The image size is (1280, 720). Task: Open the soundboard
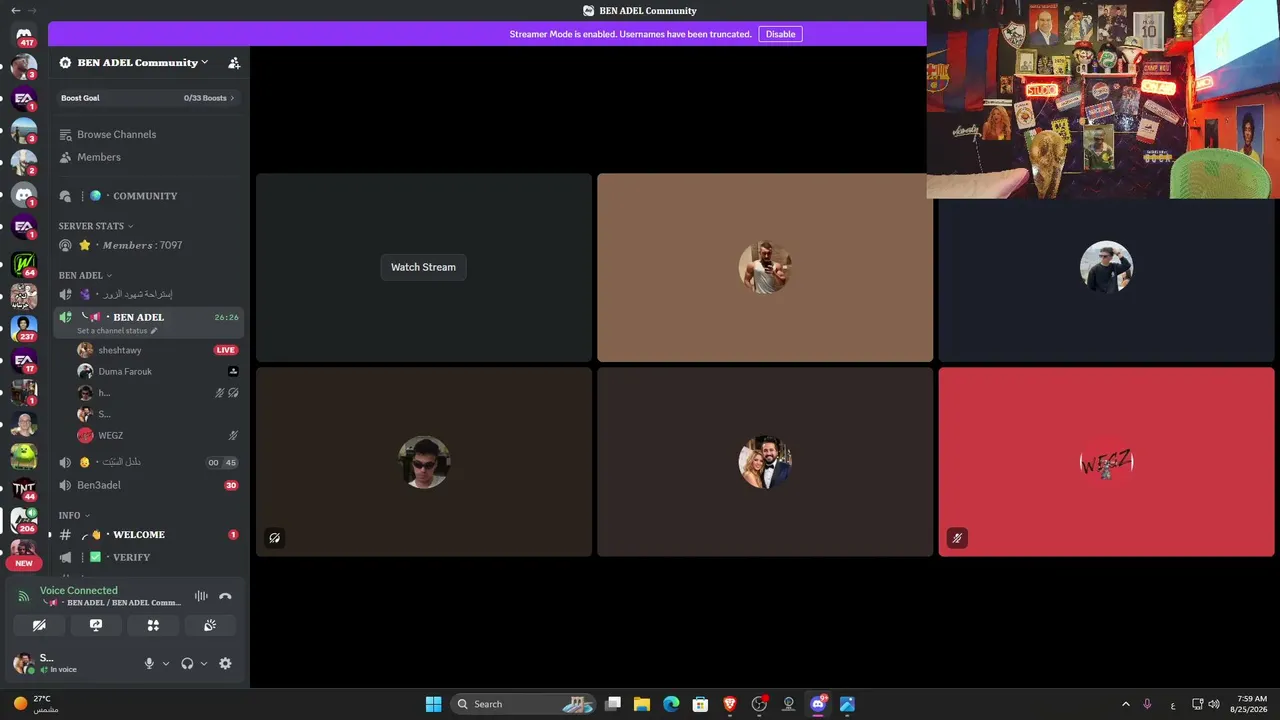pyautogui.click(x=210, y=625)
